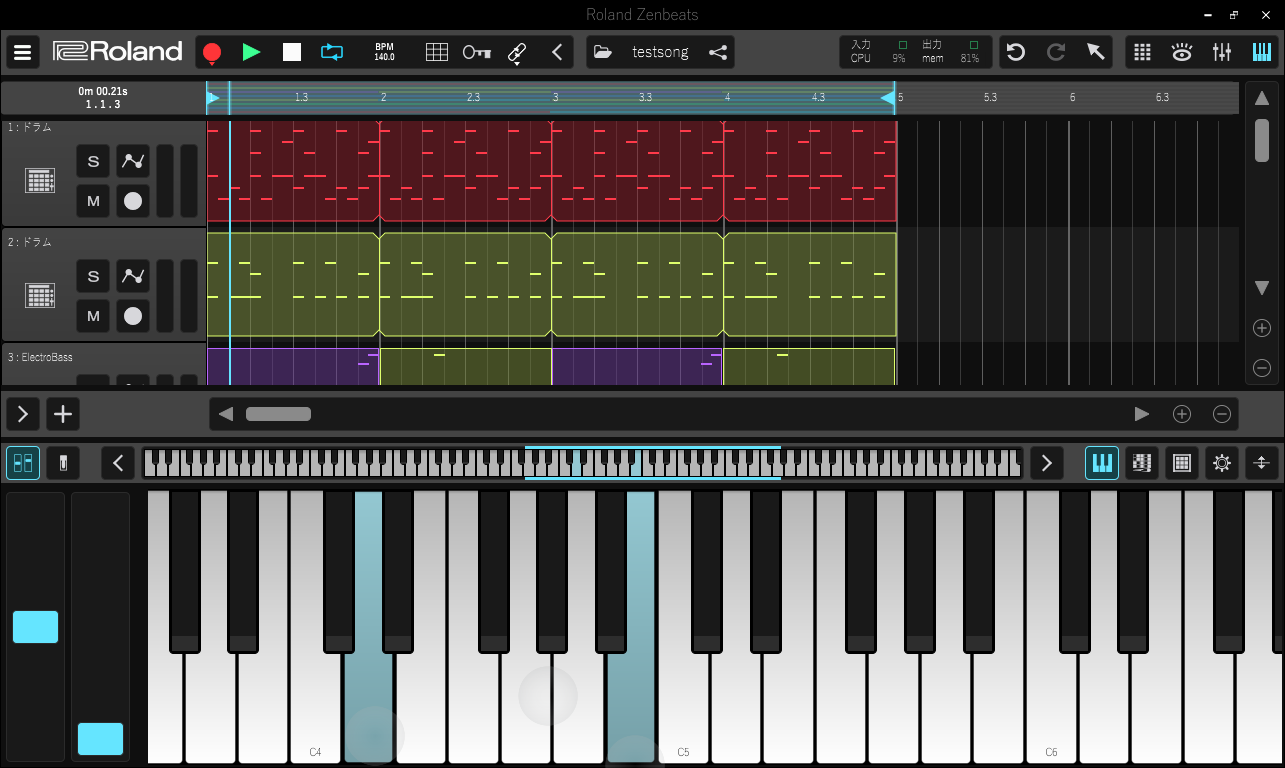Expand the track panel with the right chevron

23,414
